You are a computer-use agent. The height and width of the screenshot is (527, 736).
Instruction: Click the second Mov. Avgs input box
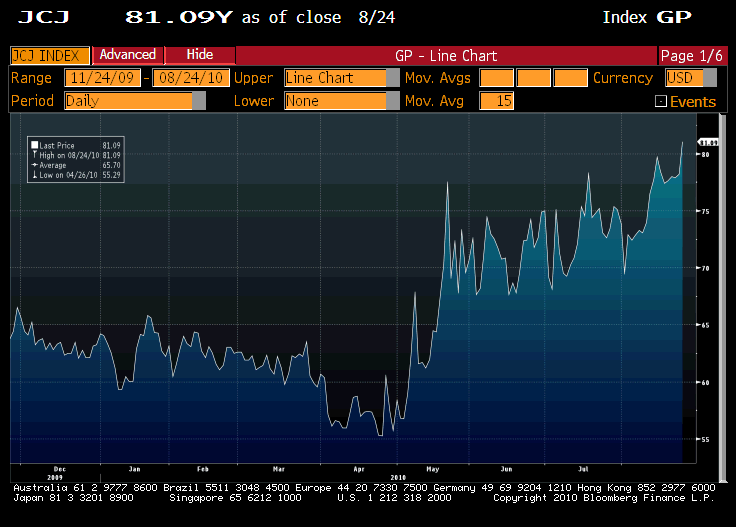(534, 78)
